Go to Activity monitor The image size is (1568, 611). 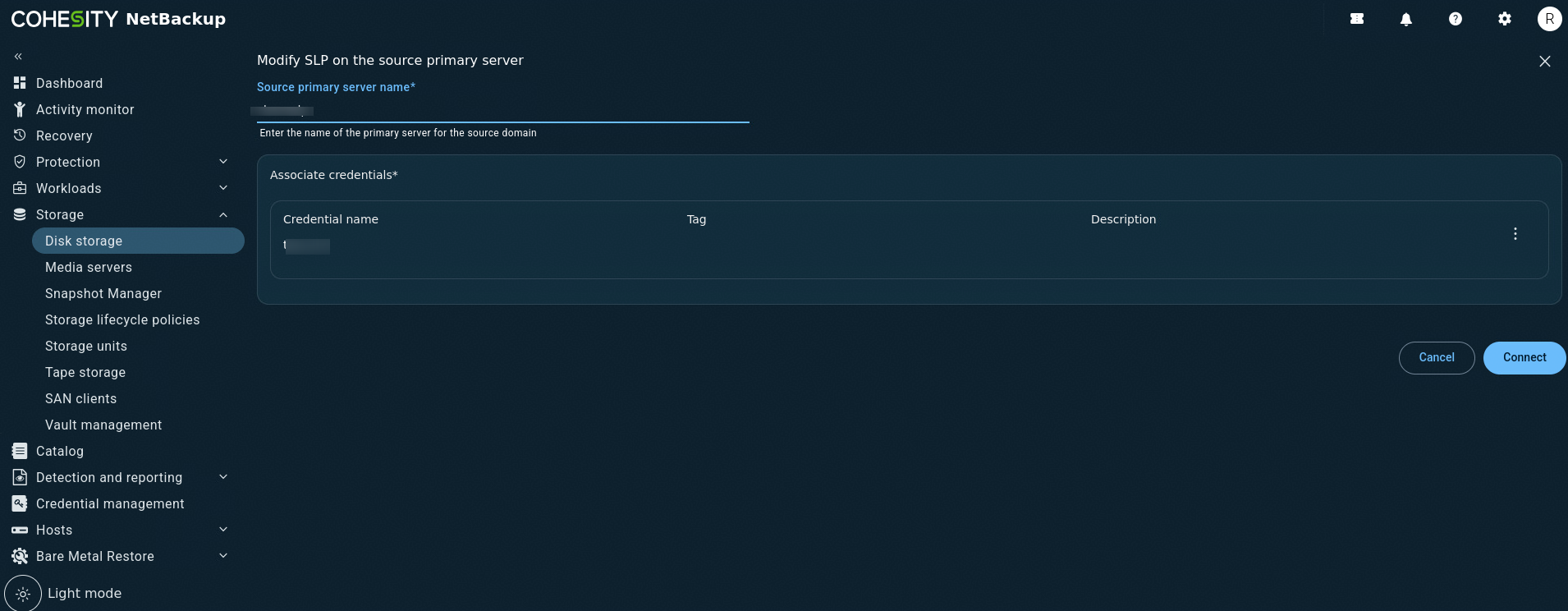pyautogui.click(x=85, y=109)
